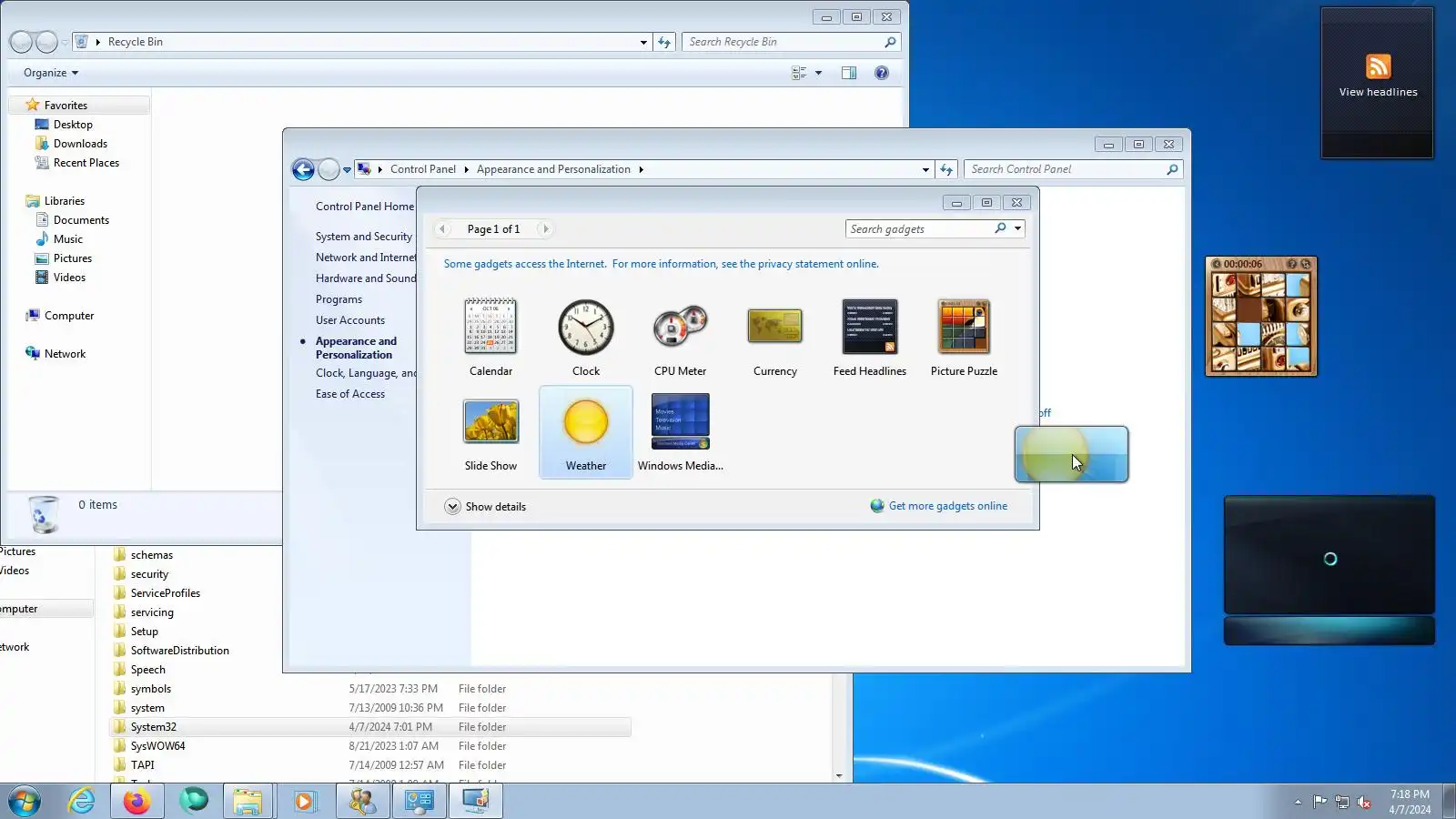Go to the next gadget gallery page
1456x819 pixels.
pos(545,229)
